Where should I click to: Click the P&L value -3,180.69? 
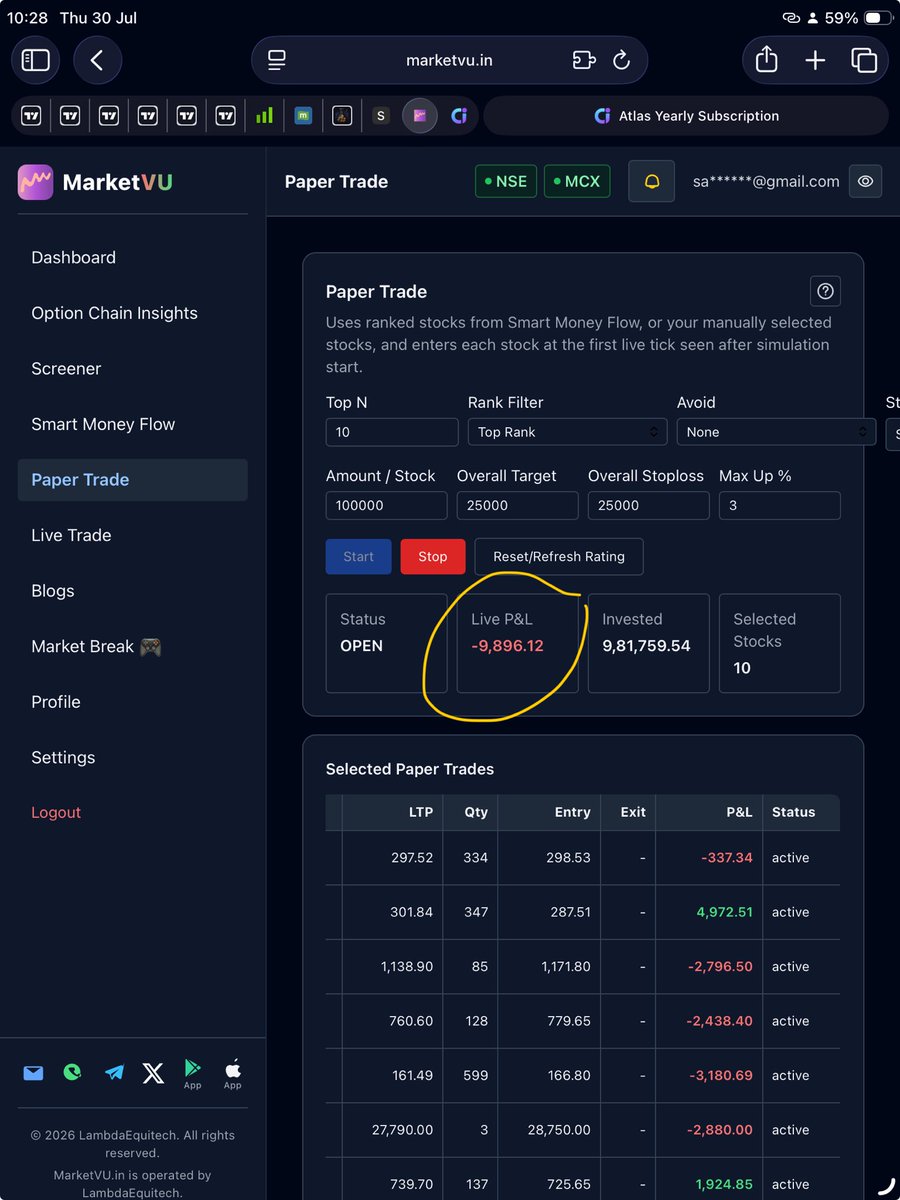tap(720, 1075)
